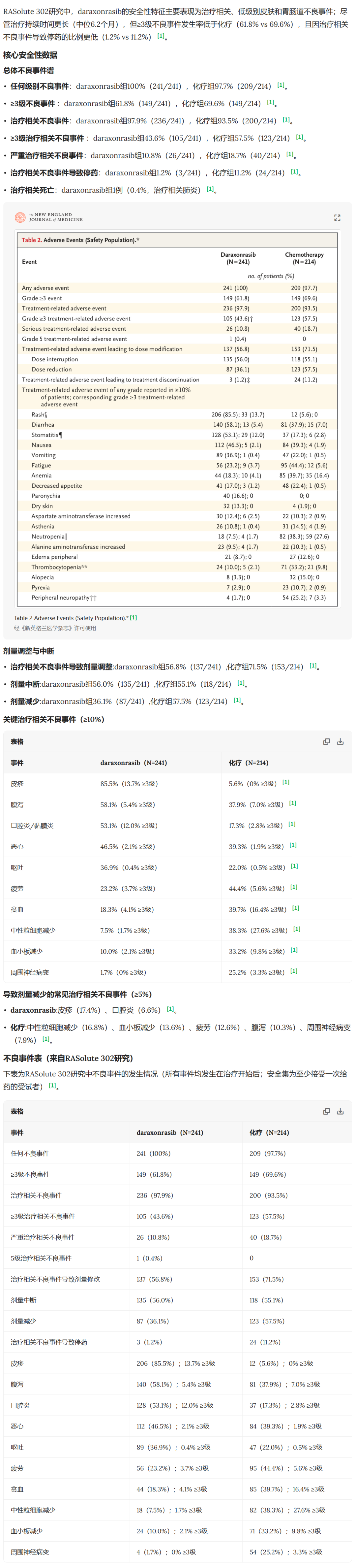Select the 严重治疗相关不良事件 row label in second table
This screenshot has height=1568, width=356.
tap(43, 1237)
